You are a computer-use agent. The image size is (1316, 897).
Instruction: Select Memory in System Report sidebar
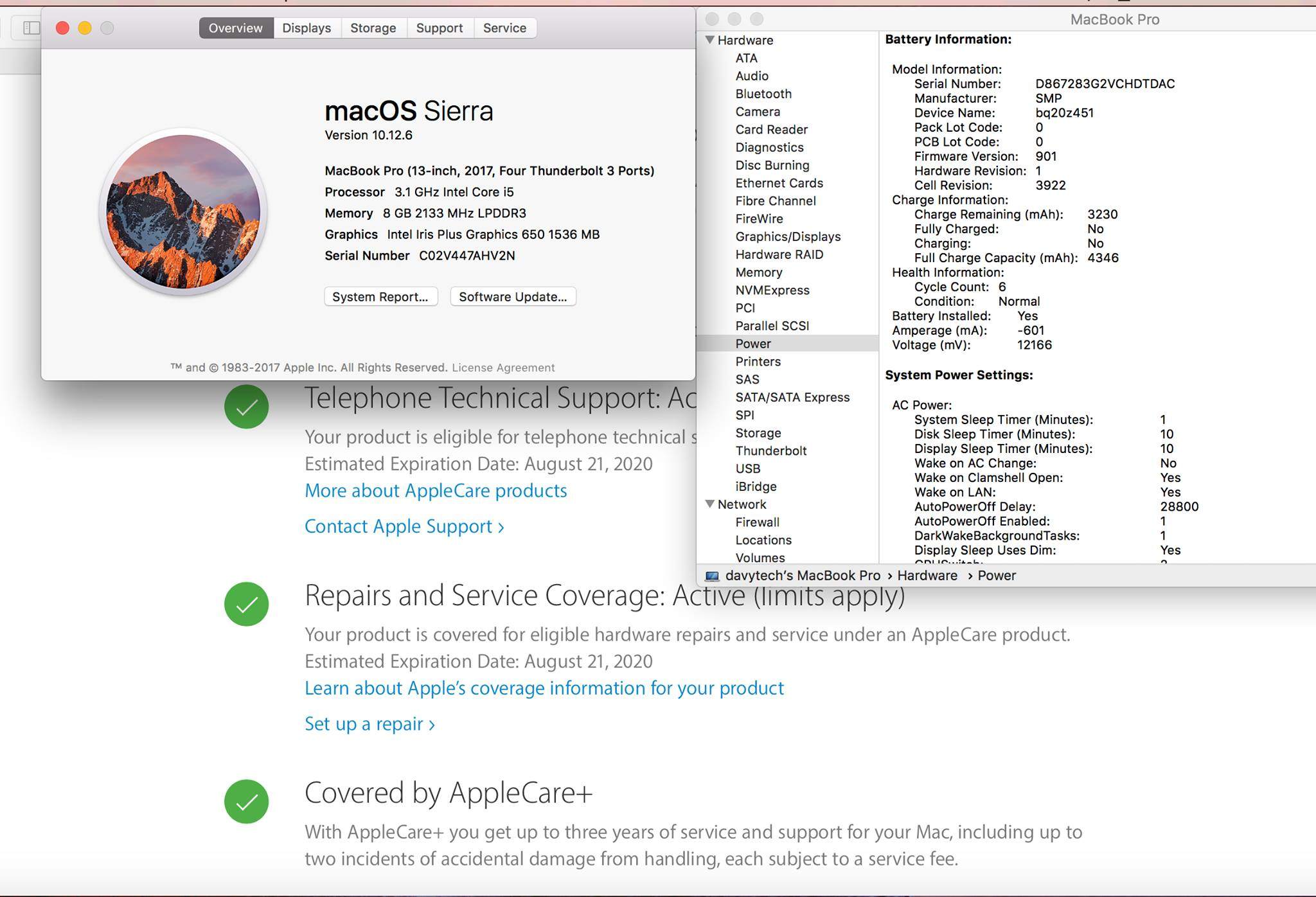pyautogui.click(x=758, y=272)
